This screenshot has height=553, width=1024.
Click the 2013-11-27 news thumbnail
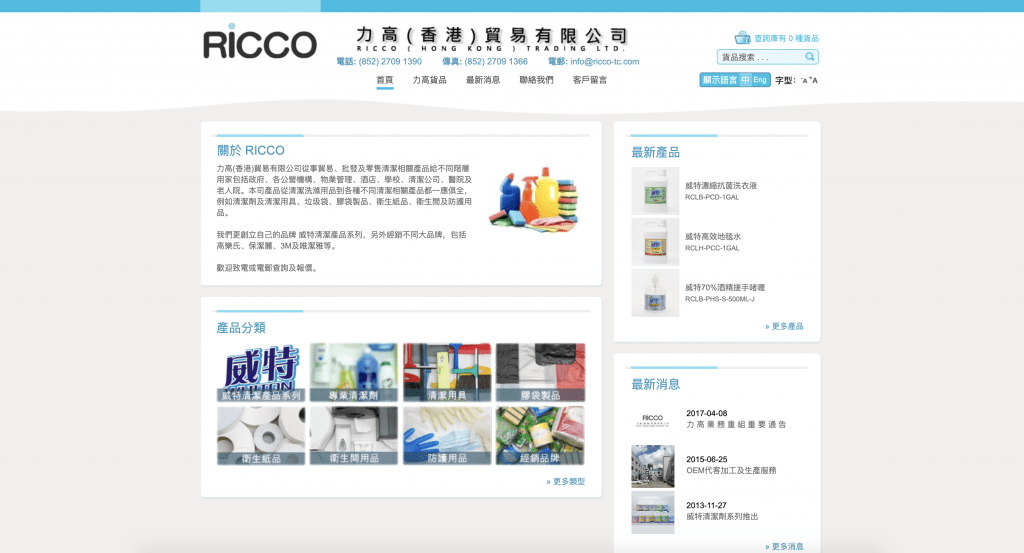point(652,513)
